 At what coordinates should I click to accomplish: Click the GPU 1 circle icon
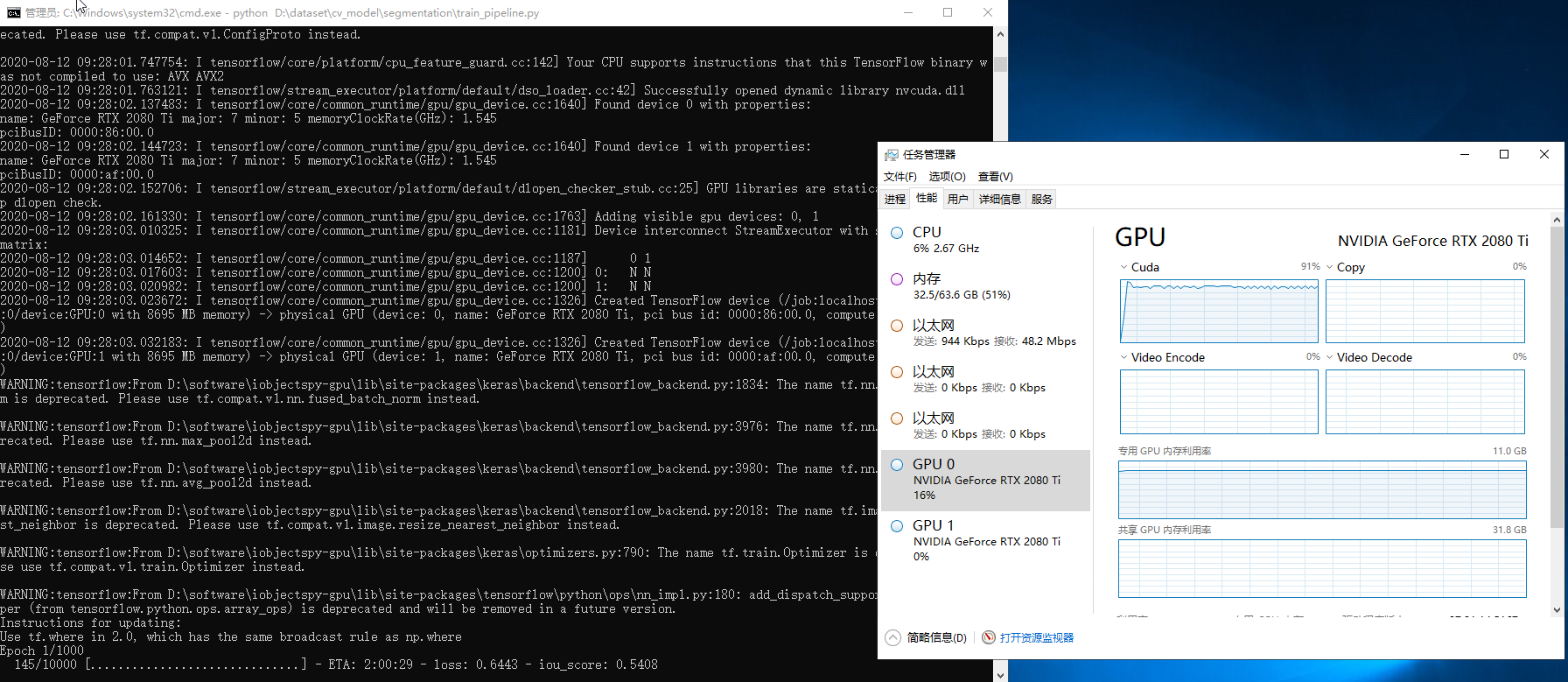pyautogui.click(x=897, y=526)
